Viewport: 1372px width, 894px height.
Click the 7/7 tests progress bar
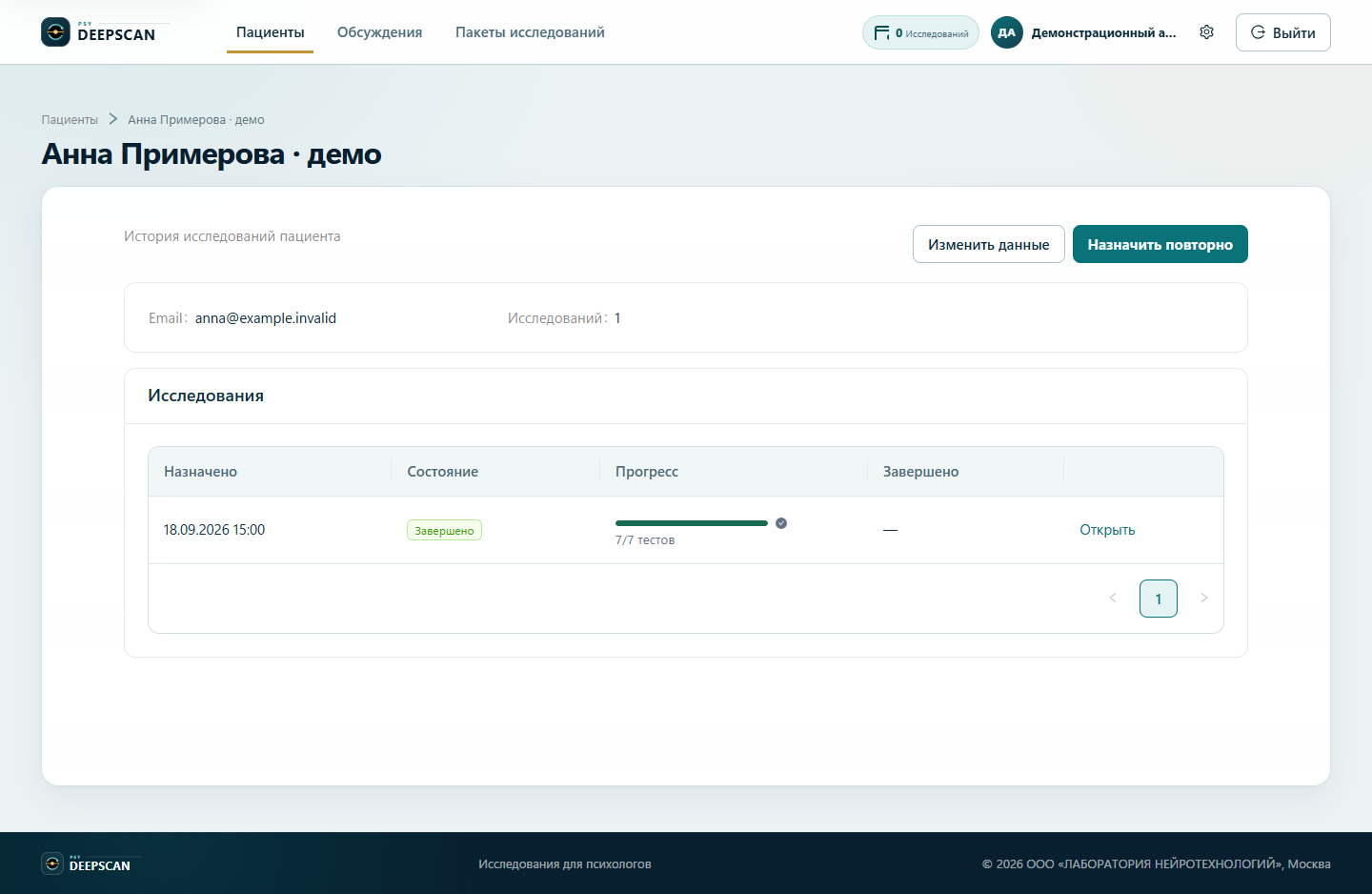692,523
